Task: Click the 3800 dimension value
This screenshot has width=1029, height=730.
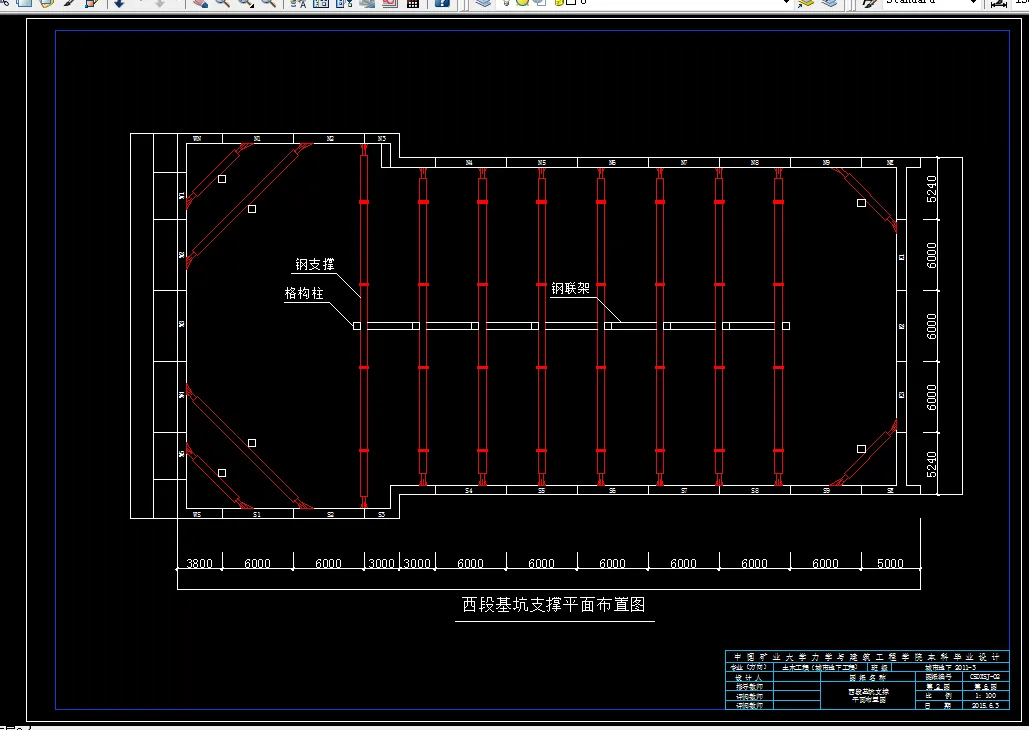Action: point(200,563)
